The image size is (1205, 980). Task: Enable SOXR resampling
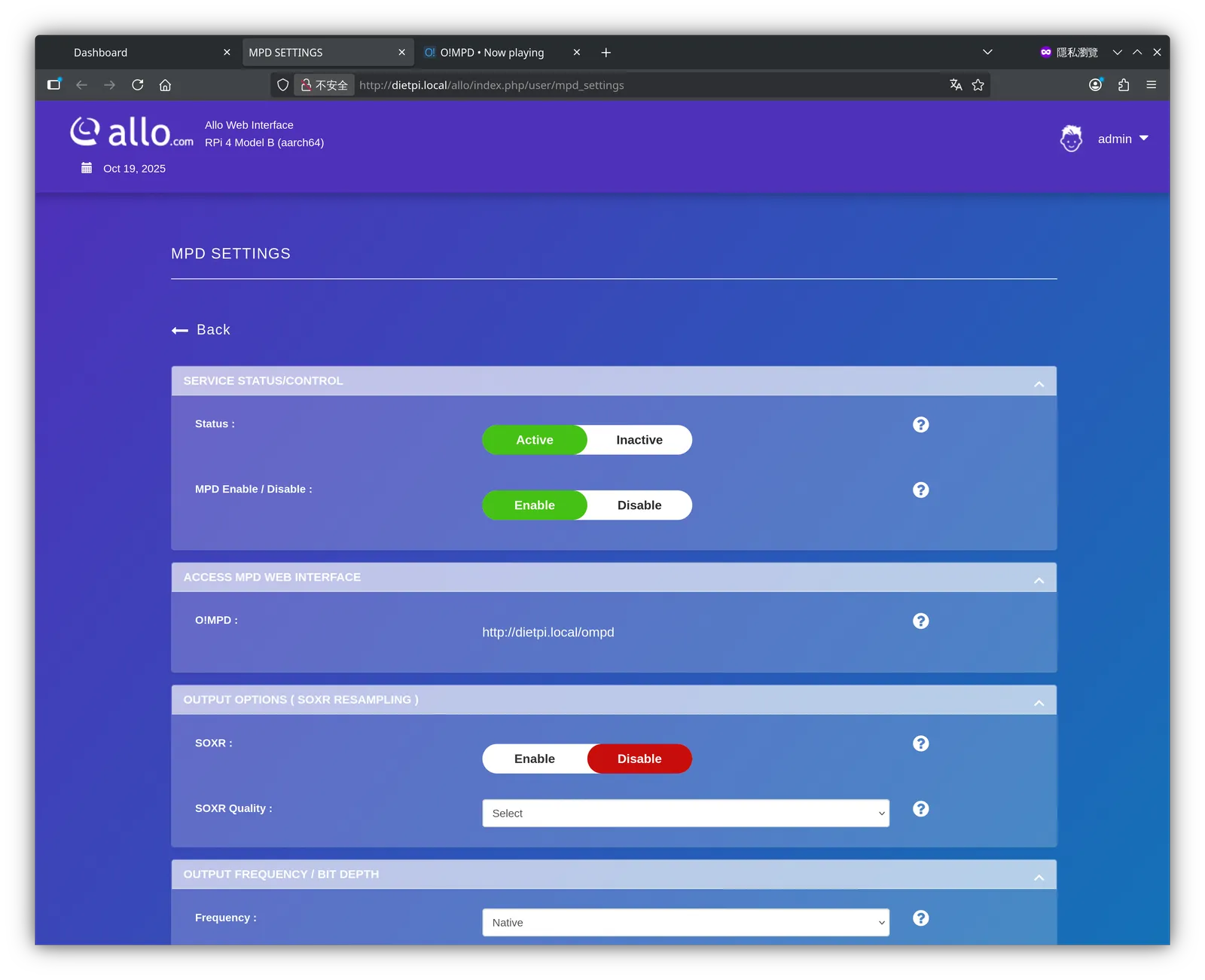point(535,759)
